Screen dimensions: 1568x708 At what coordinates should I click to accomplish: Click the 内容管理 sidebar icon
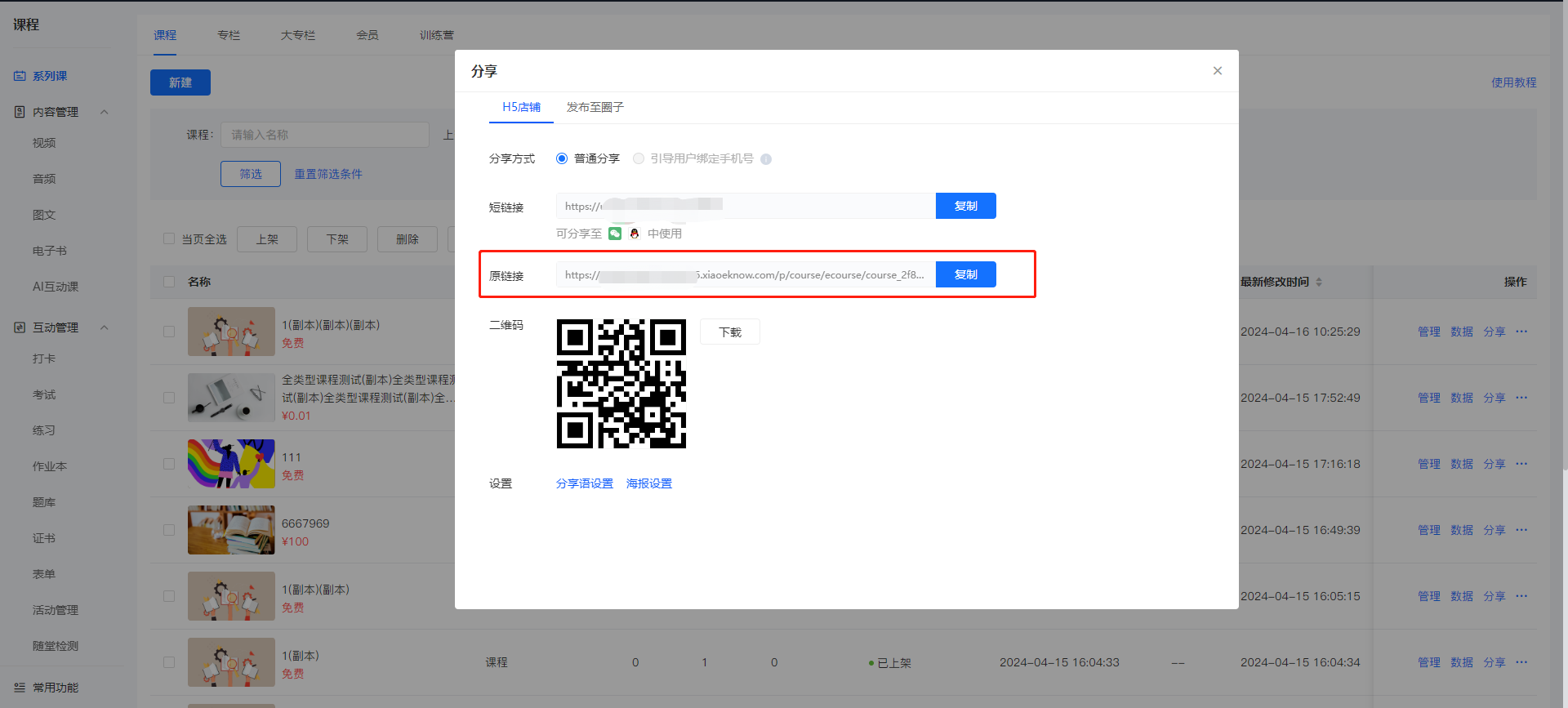click(x=20, y=112)
